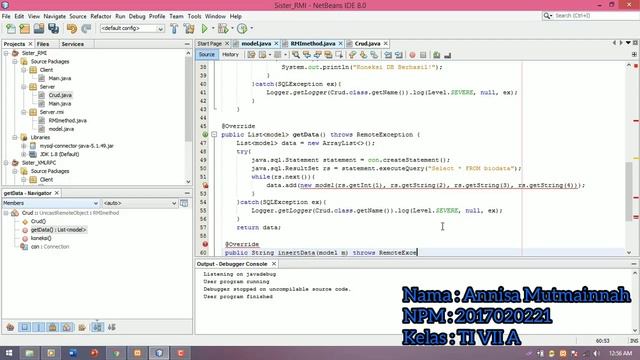Switch to the RMImethod.java tab
This screenshot has width=640, height=360.
[x=313, y=44]
